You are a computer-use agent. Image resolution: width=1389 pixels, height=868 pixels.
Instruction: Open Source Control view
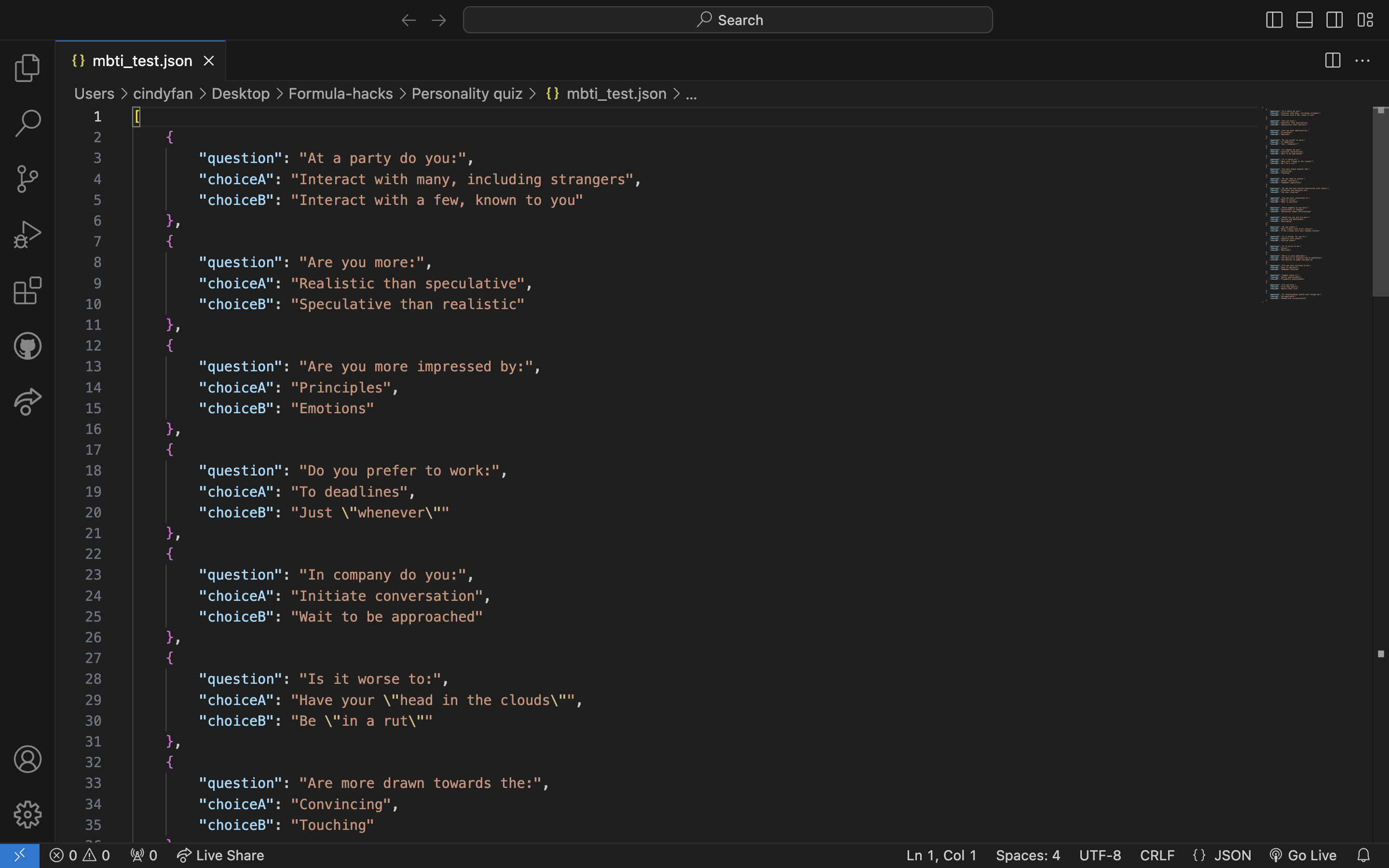[x=27, y=179]
